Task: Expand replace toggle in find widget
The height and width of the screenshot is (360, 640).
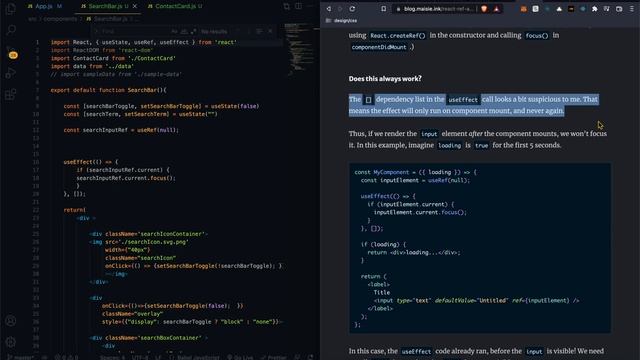Action: [96, 31]
